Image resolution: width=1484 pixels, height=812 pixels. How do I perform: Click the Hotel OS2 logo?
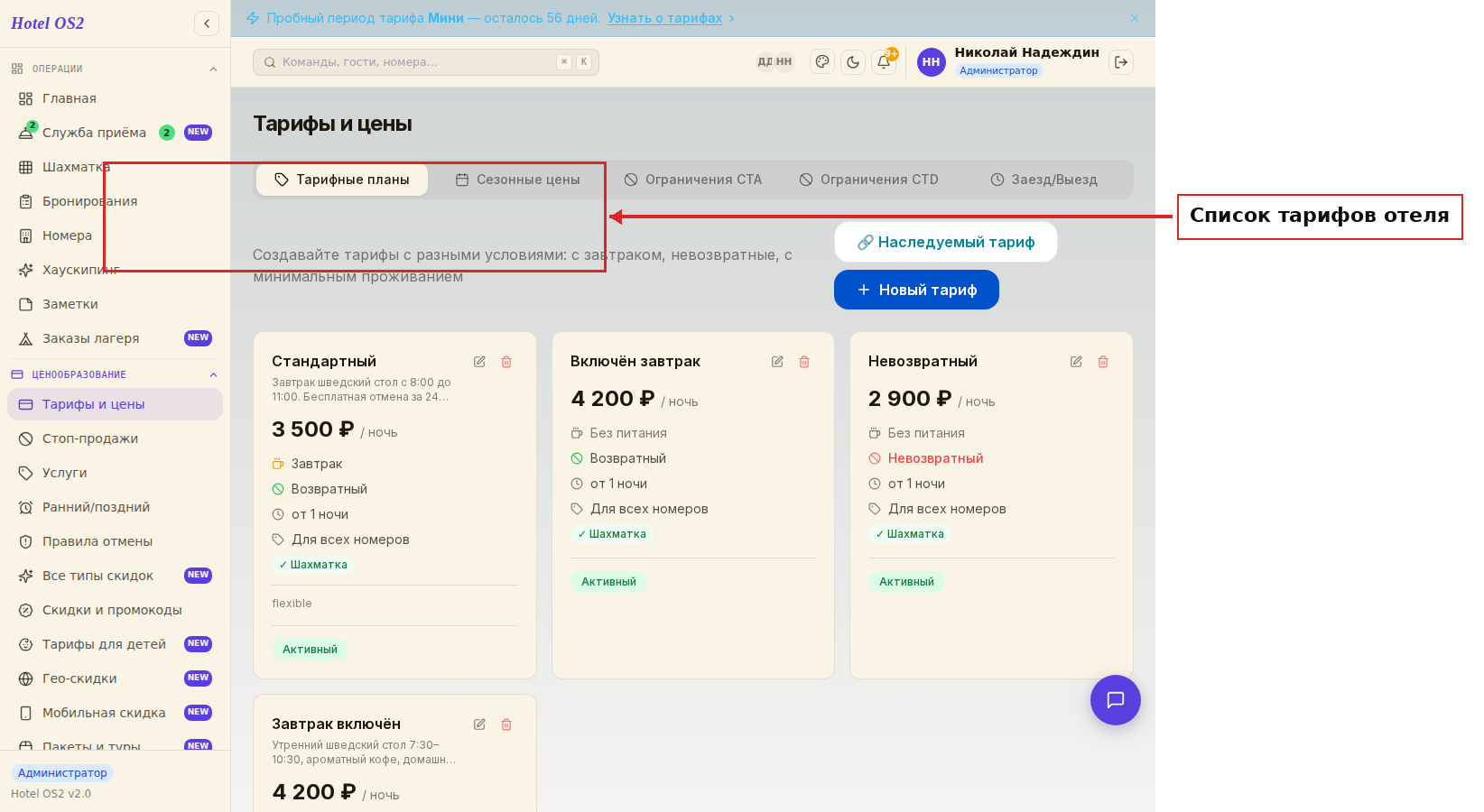(48, 23)
